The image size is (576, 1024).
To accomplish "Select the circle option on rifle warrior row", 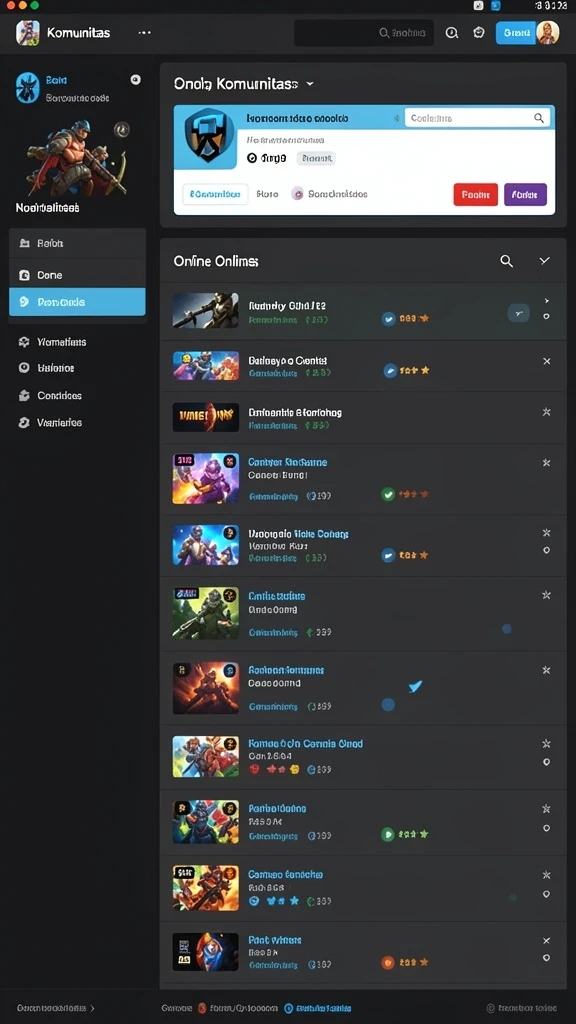I will tap(547, 316).
